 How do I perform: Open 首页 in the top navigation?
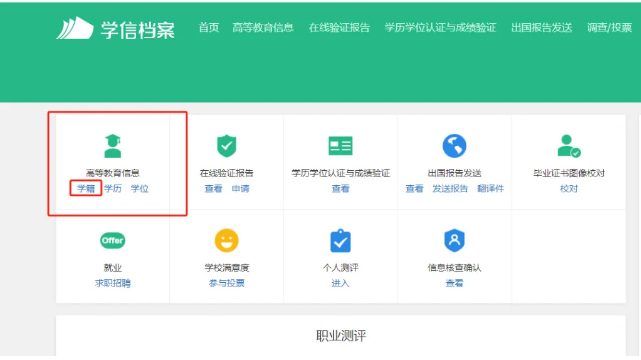(209, 27)
